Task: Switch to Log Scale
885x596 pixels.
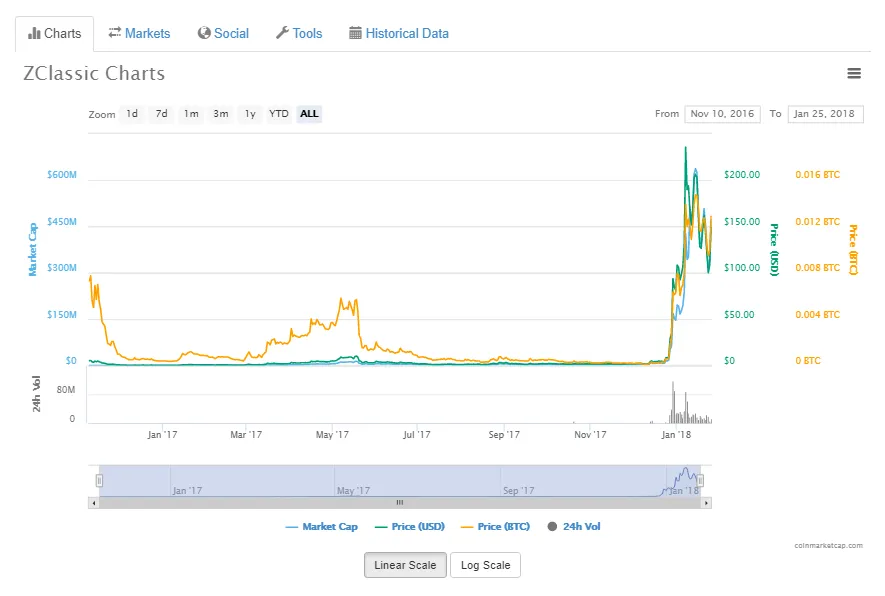Action: pos(485,565)
